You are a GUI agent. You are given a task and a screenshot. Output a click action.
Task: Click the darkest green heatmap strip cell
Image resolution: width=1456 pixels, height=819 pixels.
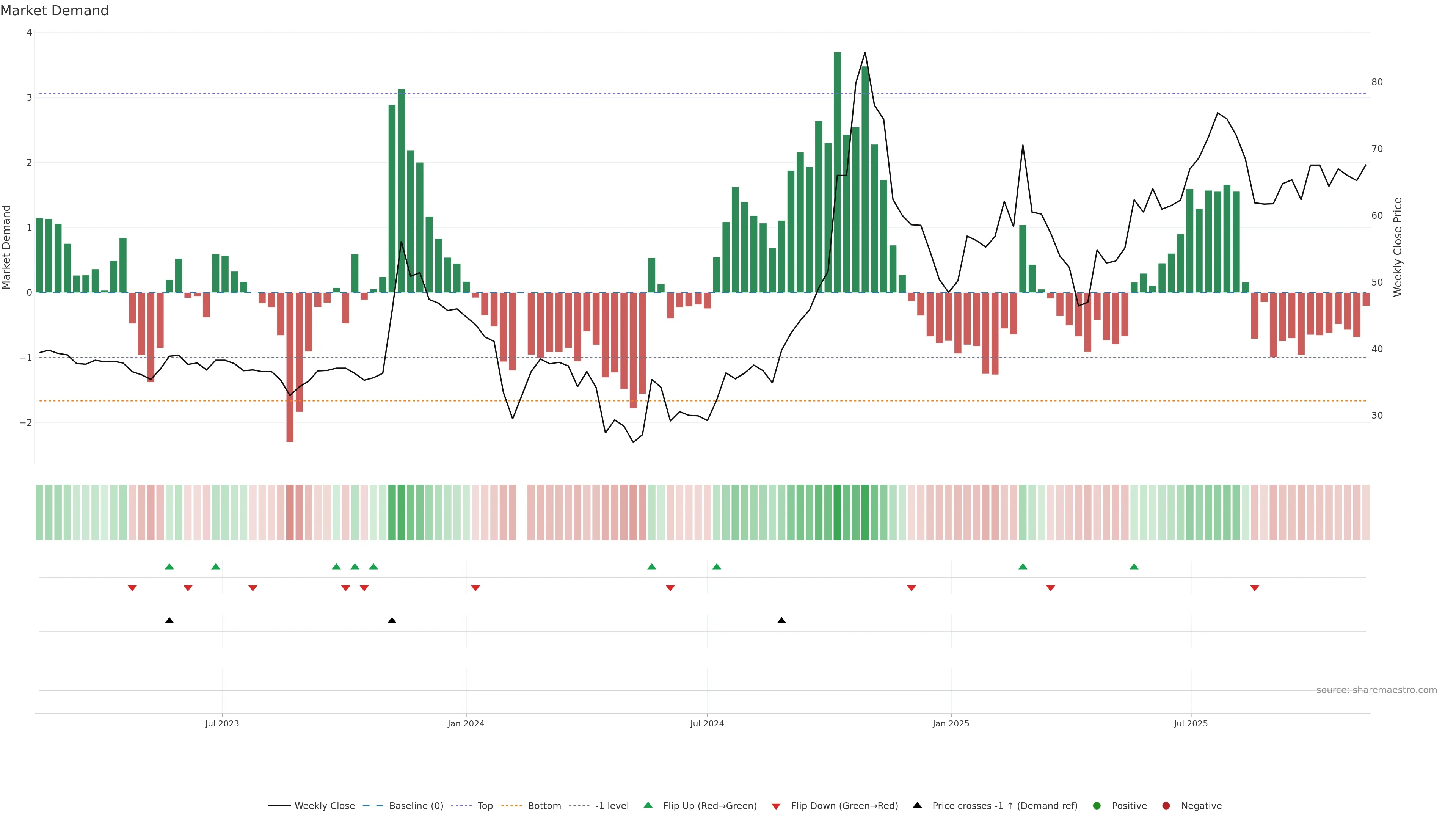[837, 512]
